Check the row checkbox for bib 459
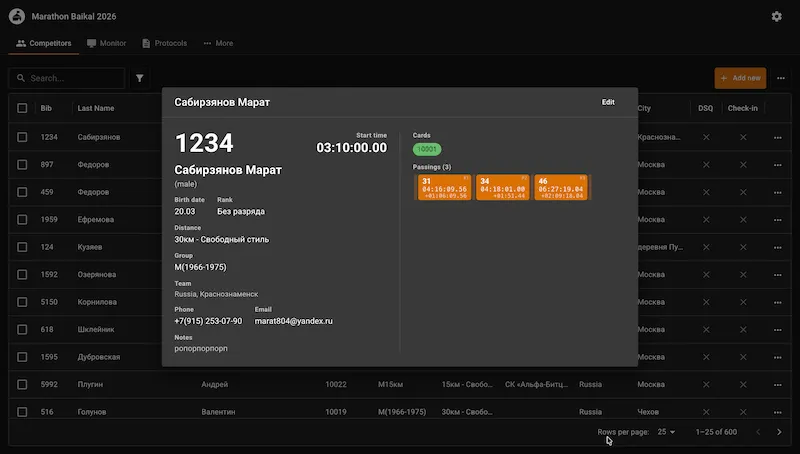 coord(22,192)
